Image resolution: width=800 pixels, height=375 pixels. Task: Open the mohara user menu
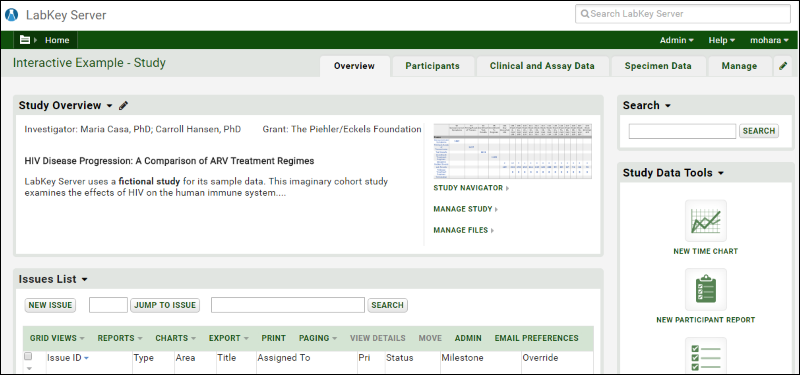click(x=769, y=40)
